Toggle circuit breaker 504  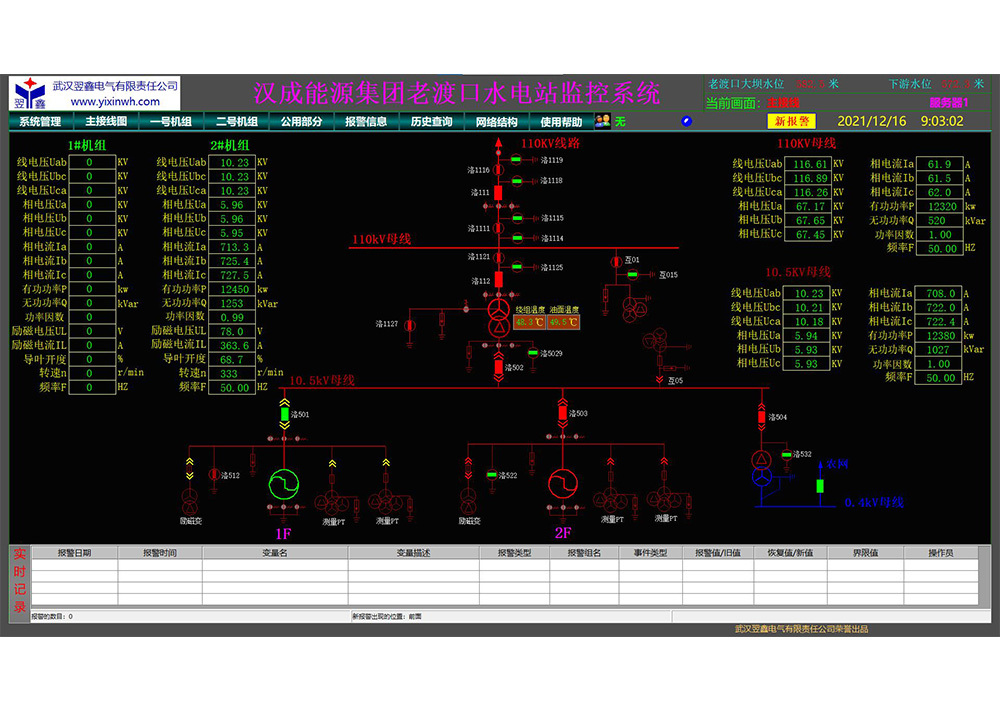coord(761,417)
